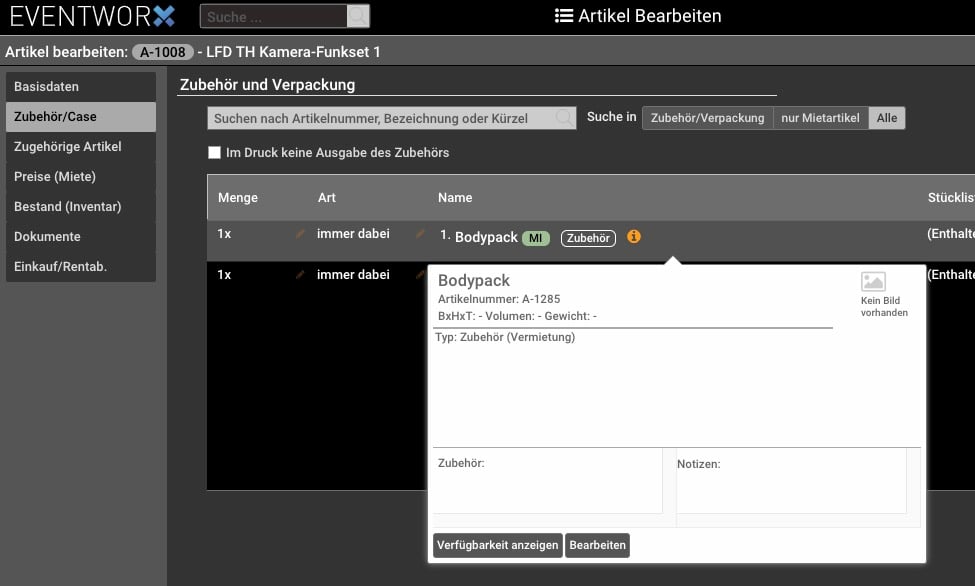Select 'Zubehör/Verpackung' search filter
This screenshot has width=975, height=586.
pos(707,118)
